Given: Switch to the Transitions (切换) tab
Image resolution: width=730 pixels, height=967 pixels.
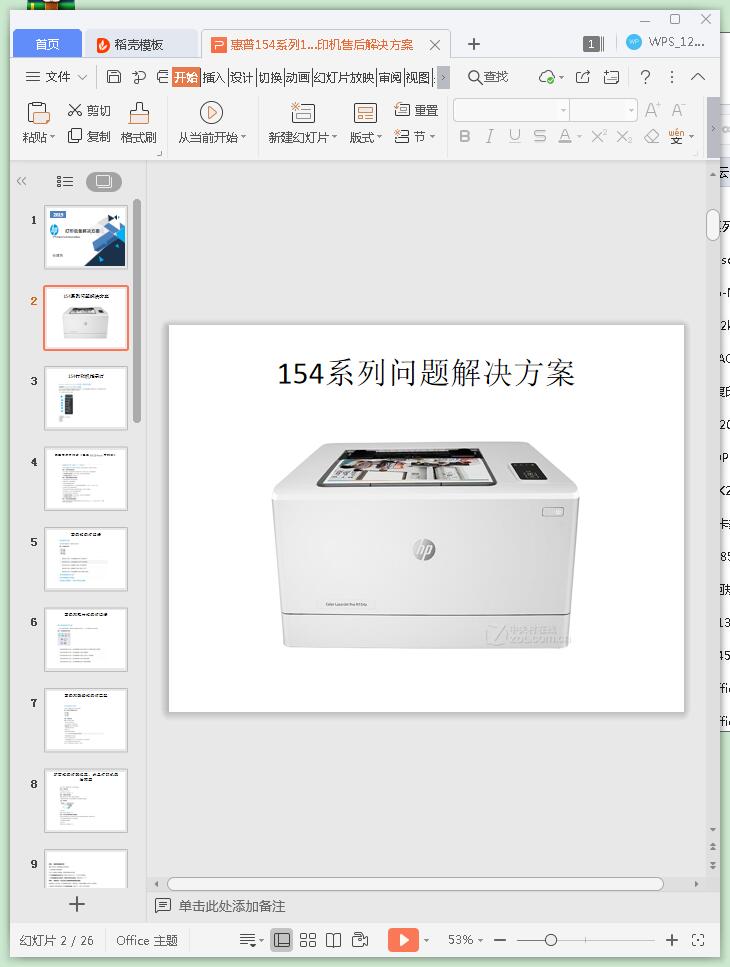Looking at the screenshot, I should coord(270,77).
